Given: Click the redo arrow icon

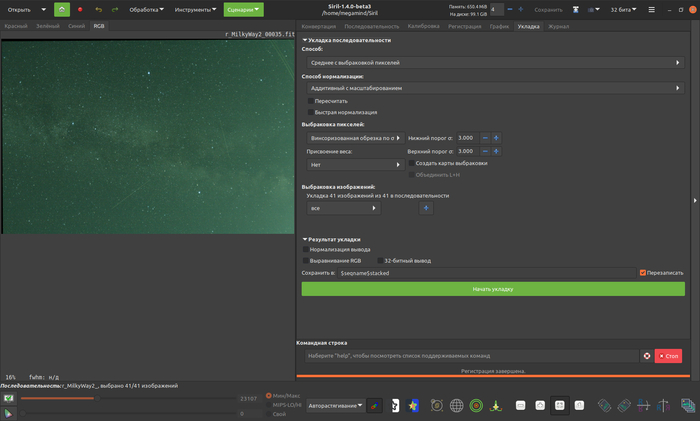Looking at the screenshot, I should pos(116,9).
